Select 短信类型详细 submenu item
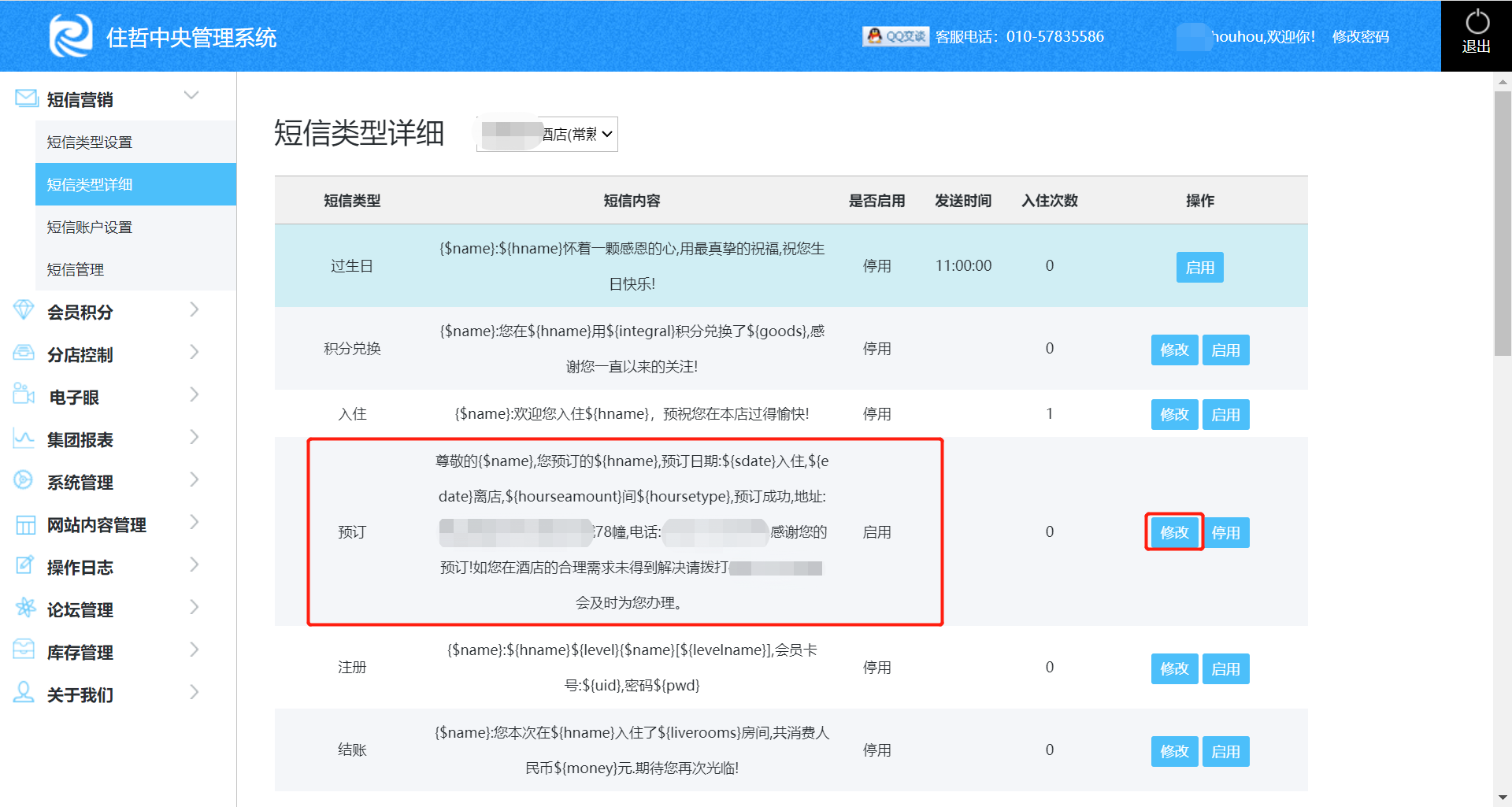Screen dimensions: 1512x807 [135, 184]
